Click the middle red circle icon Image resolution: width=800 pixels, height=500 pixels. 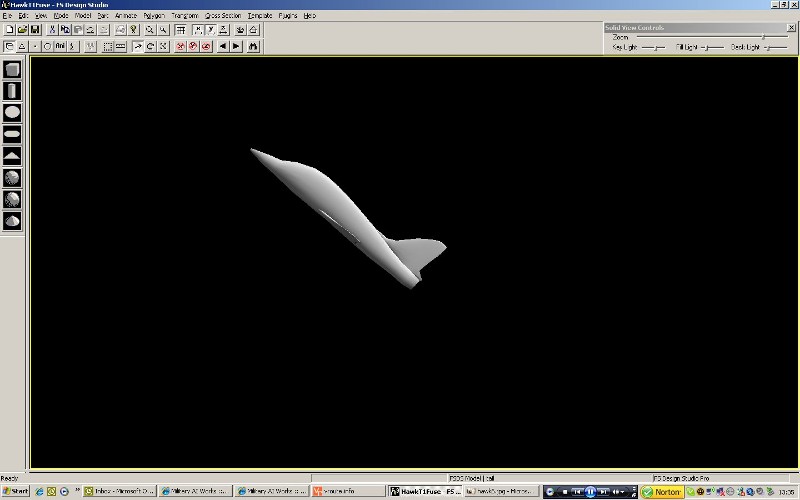pyautogui.click(x=193, y=46)
